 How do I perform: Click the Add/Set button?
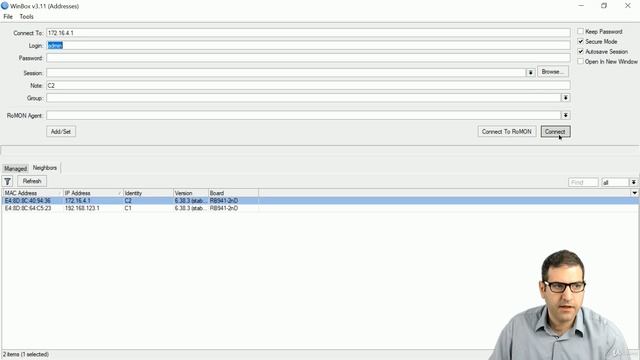point(61,131)
